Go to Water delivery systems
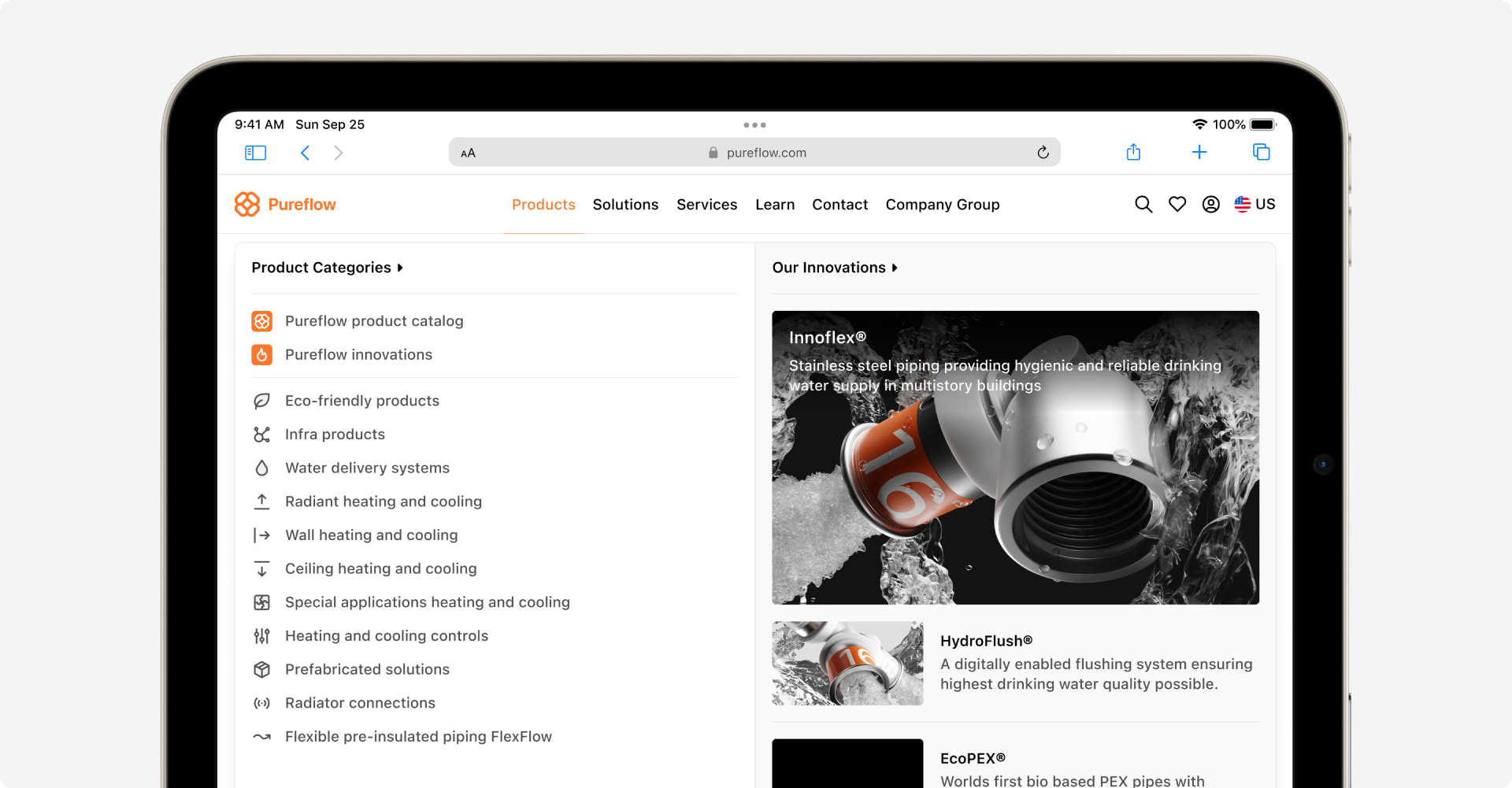Screen dimensions: 1512x788 click(x=367, y=468)
